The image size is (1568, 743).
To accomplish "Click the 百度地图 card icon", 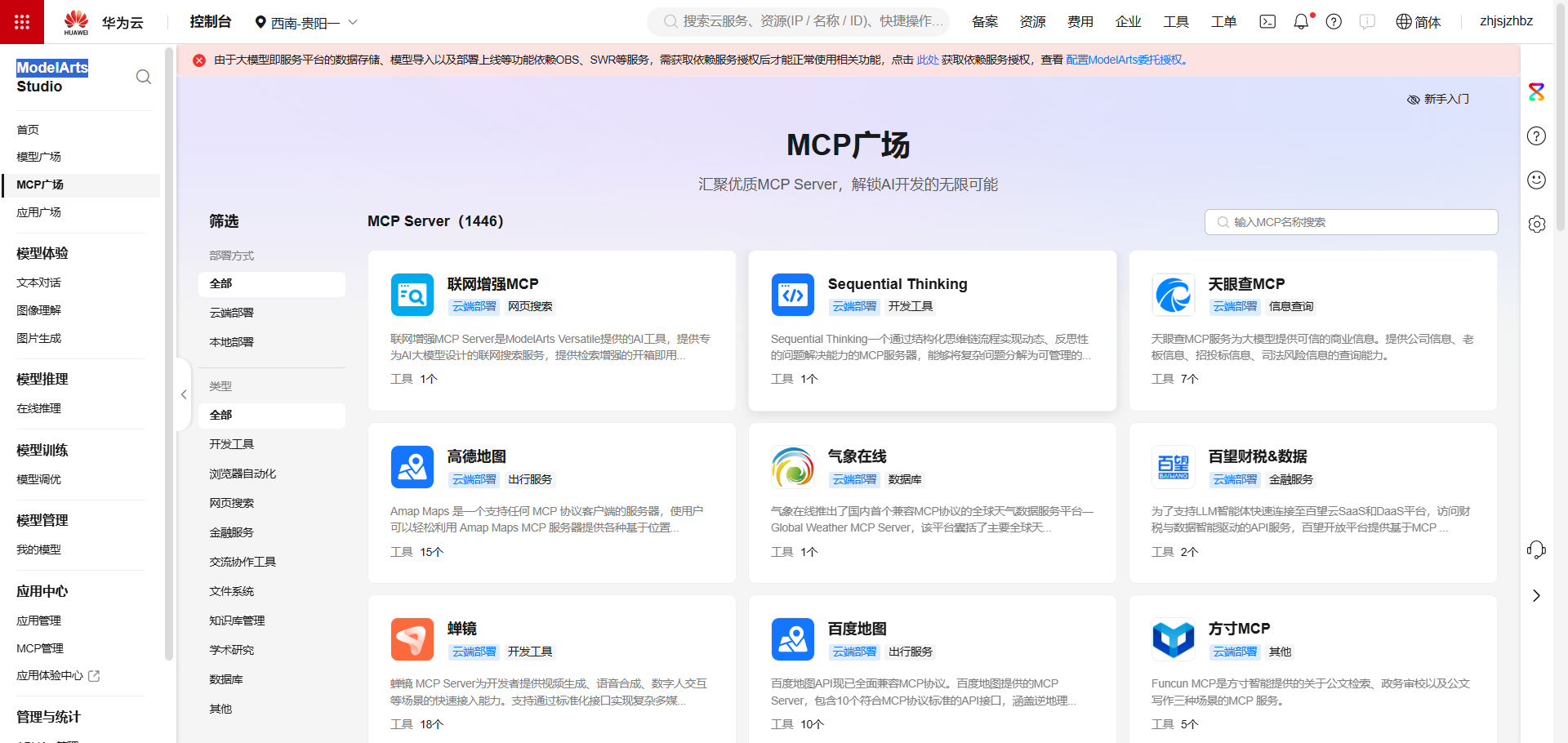I will [x=793, y=639].
